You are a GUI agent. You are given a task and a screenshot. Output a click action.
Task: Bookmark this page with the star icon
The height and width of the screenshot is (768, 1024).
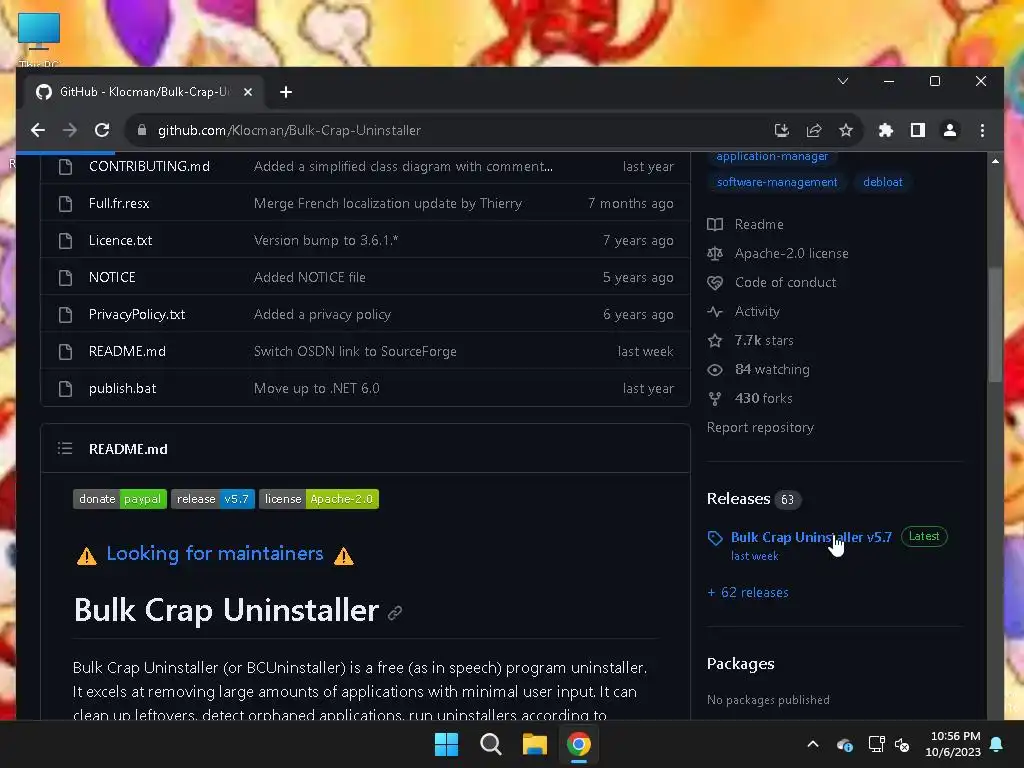tap(846, 130)
